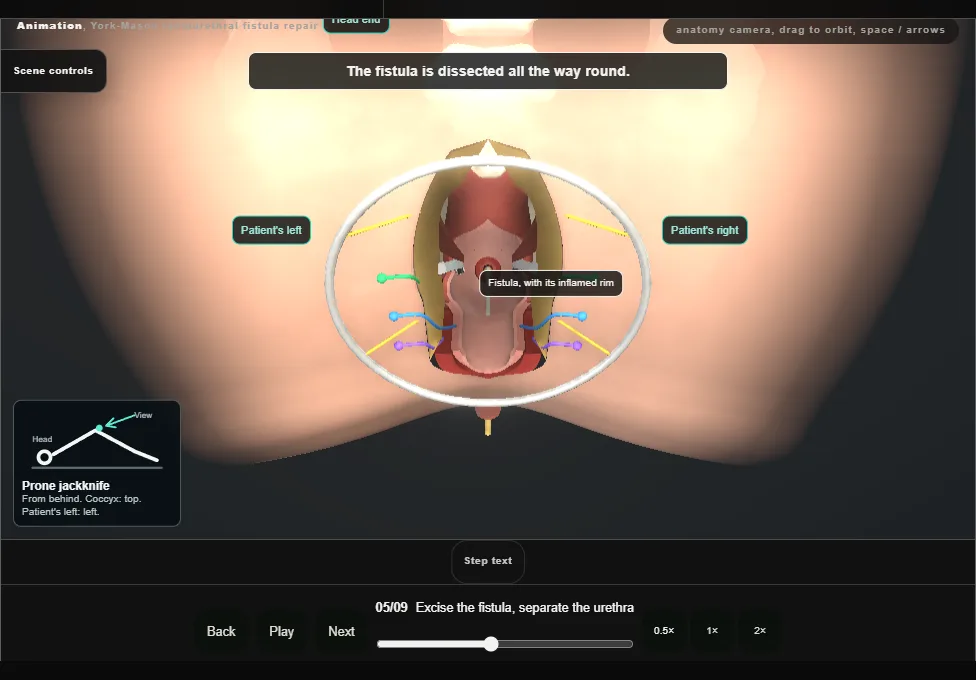This screenshot has height=680, width=976.
Task: Set playback speed to 0.5×
Action: pyautogui.click(x=664, y=631)
